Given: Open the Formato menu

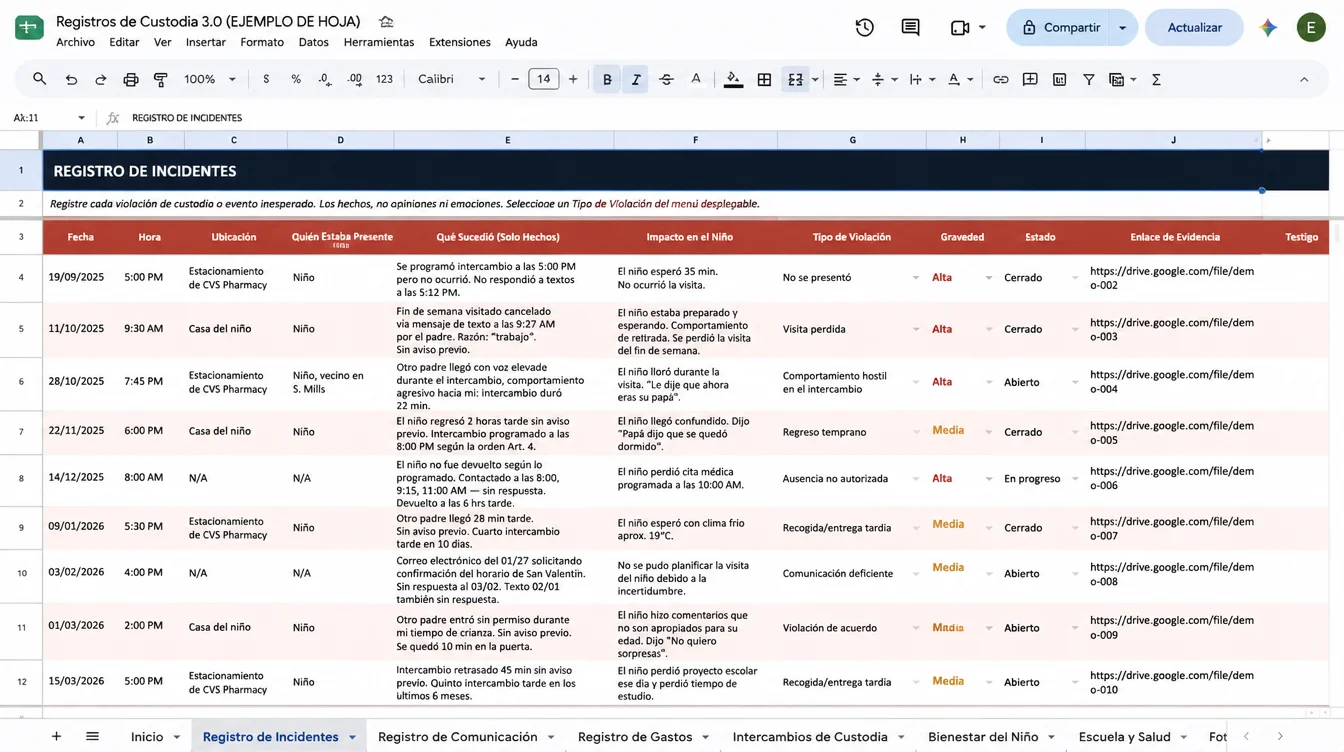Looking at the screenshot, I should pyautogui.click(x=262, y=42).
